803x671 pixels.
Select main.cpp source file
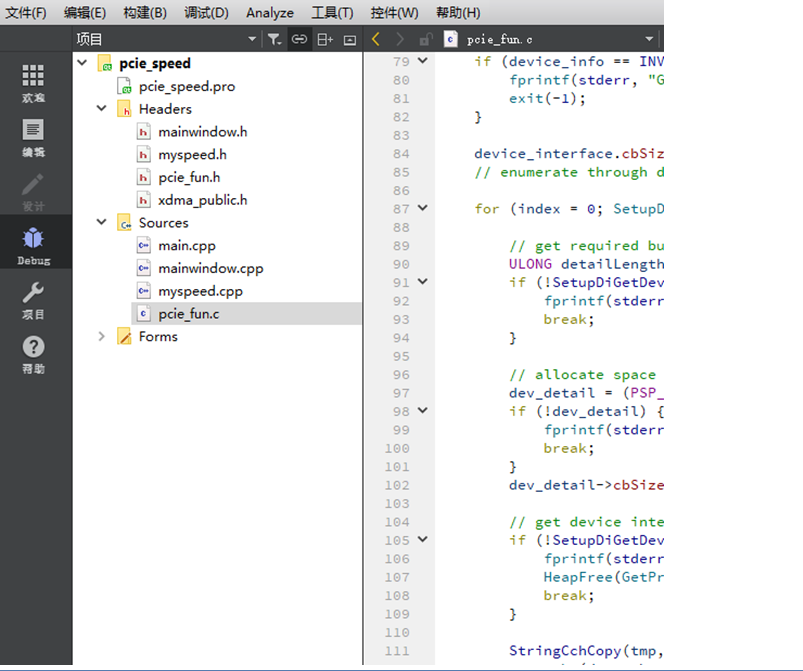[186, 245]
